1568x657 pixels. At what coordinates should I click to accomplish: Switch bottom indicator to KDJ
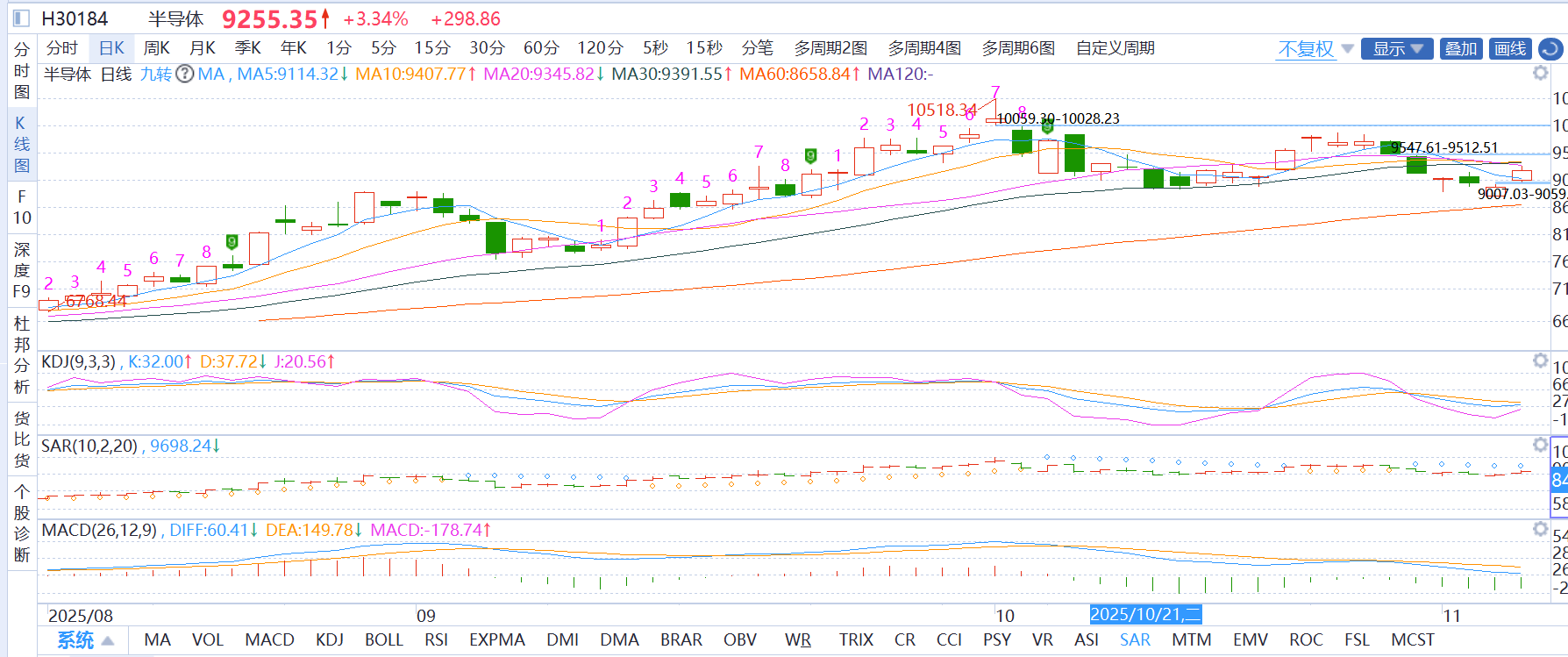[330, 640]
